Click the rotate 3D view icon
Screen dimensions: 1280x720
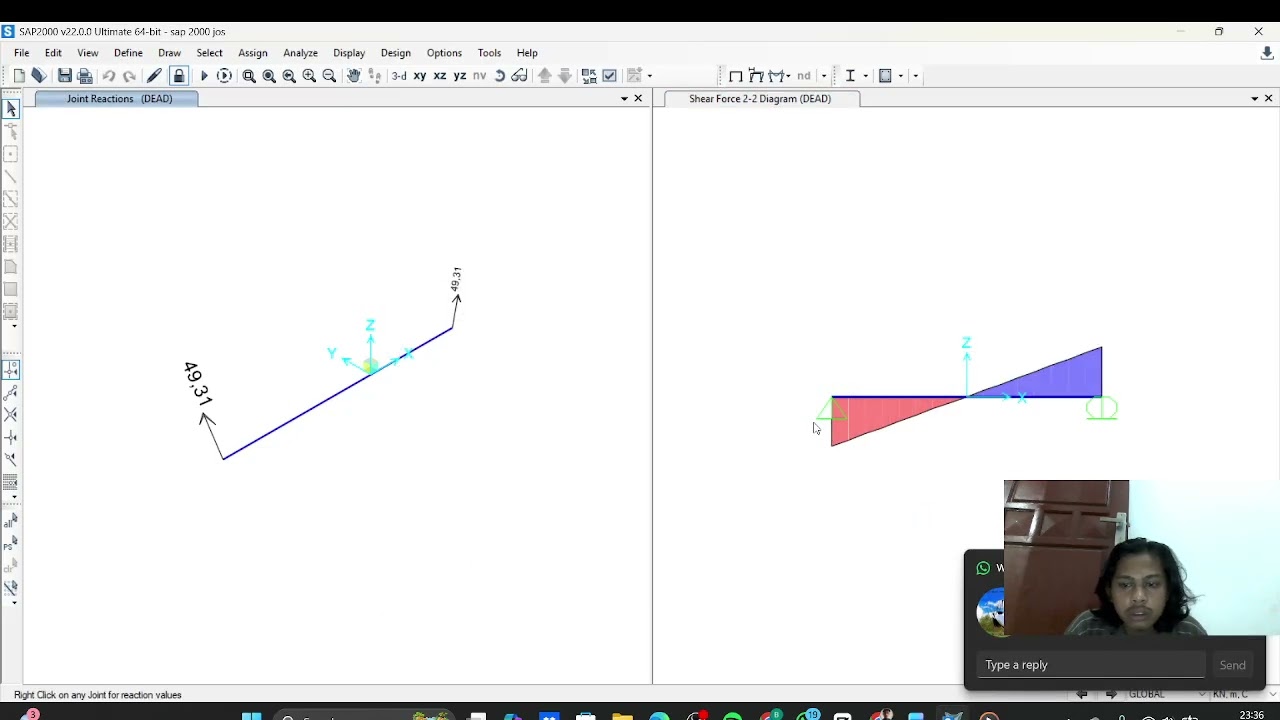(500, 76)
